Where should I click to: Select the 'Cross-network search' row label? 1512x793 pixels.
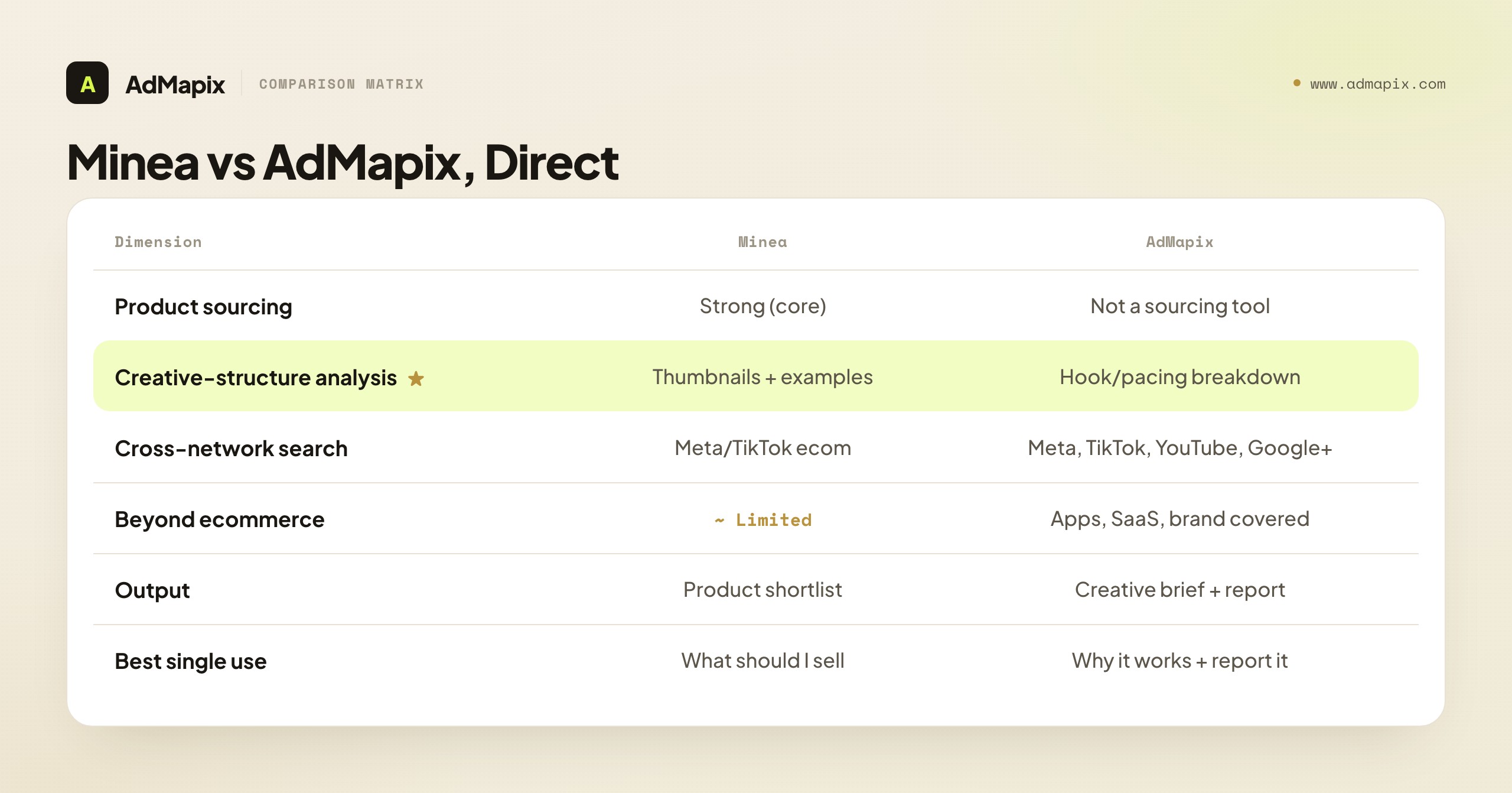click(231, 448)
